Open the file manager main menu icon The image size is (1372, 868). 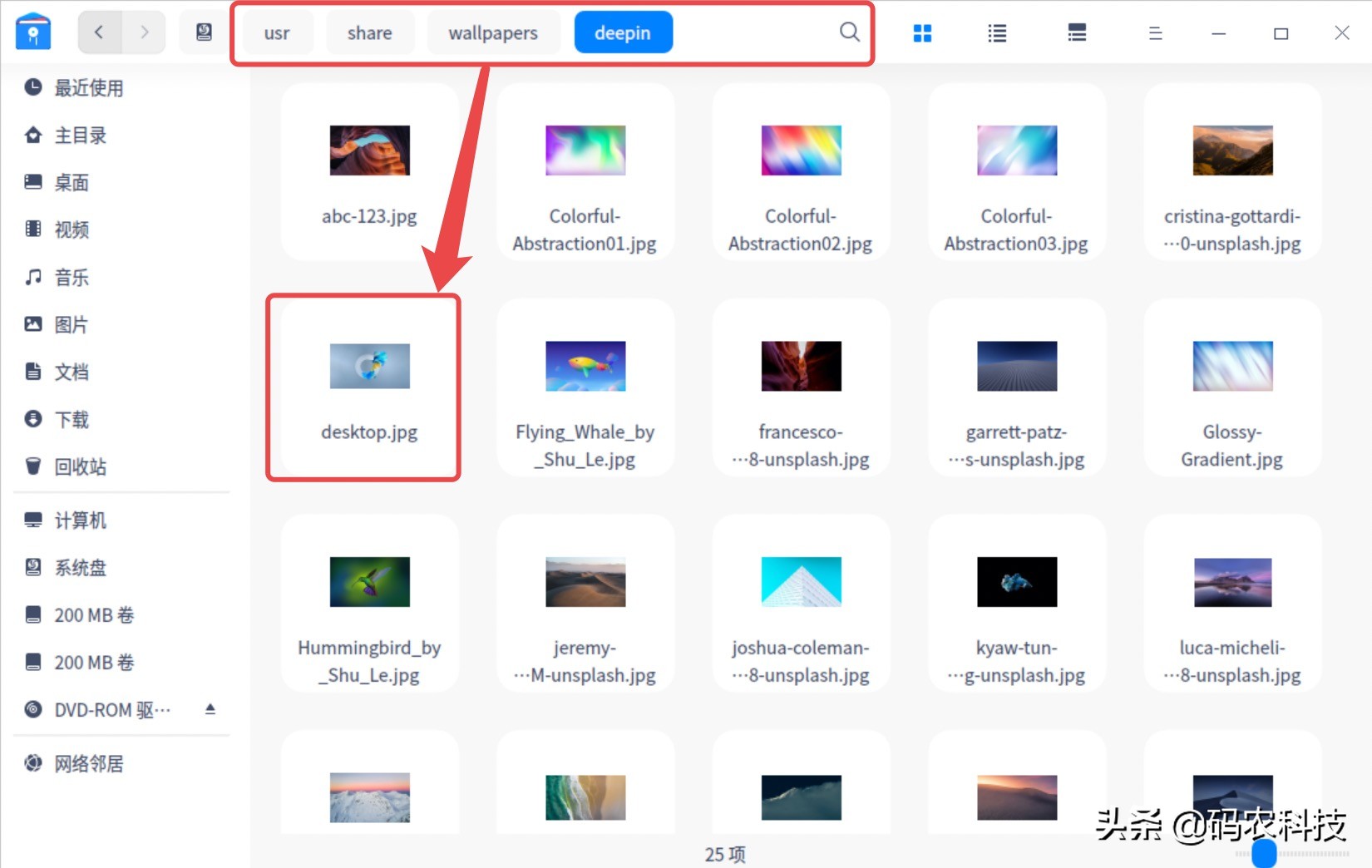point(1155,32)
